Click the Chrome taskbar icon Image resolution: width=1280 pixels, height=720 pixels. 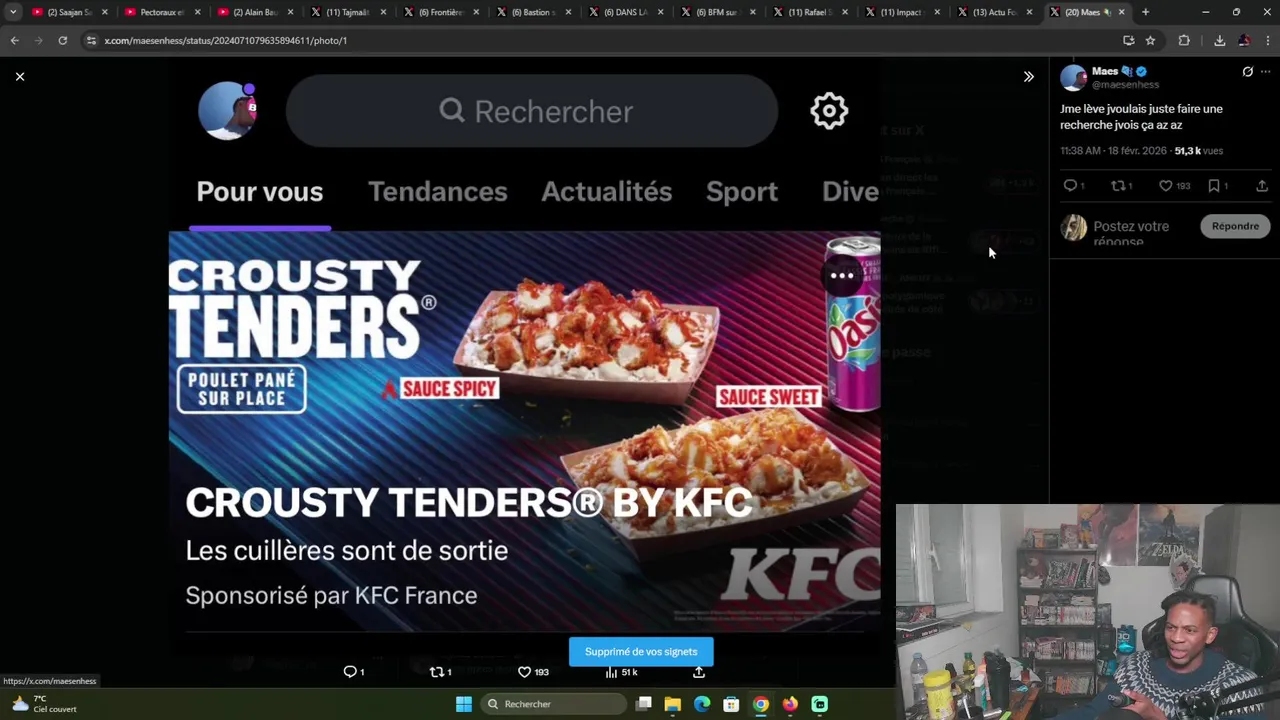tap(761, 704)
